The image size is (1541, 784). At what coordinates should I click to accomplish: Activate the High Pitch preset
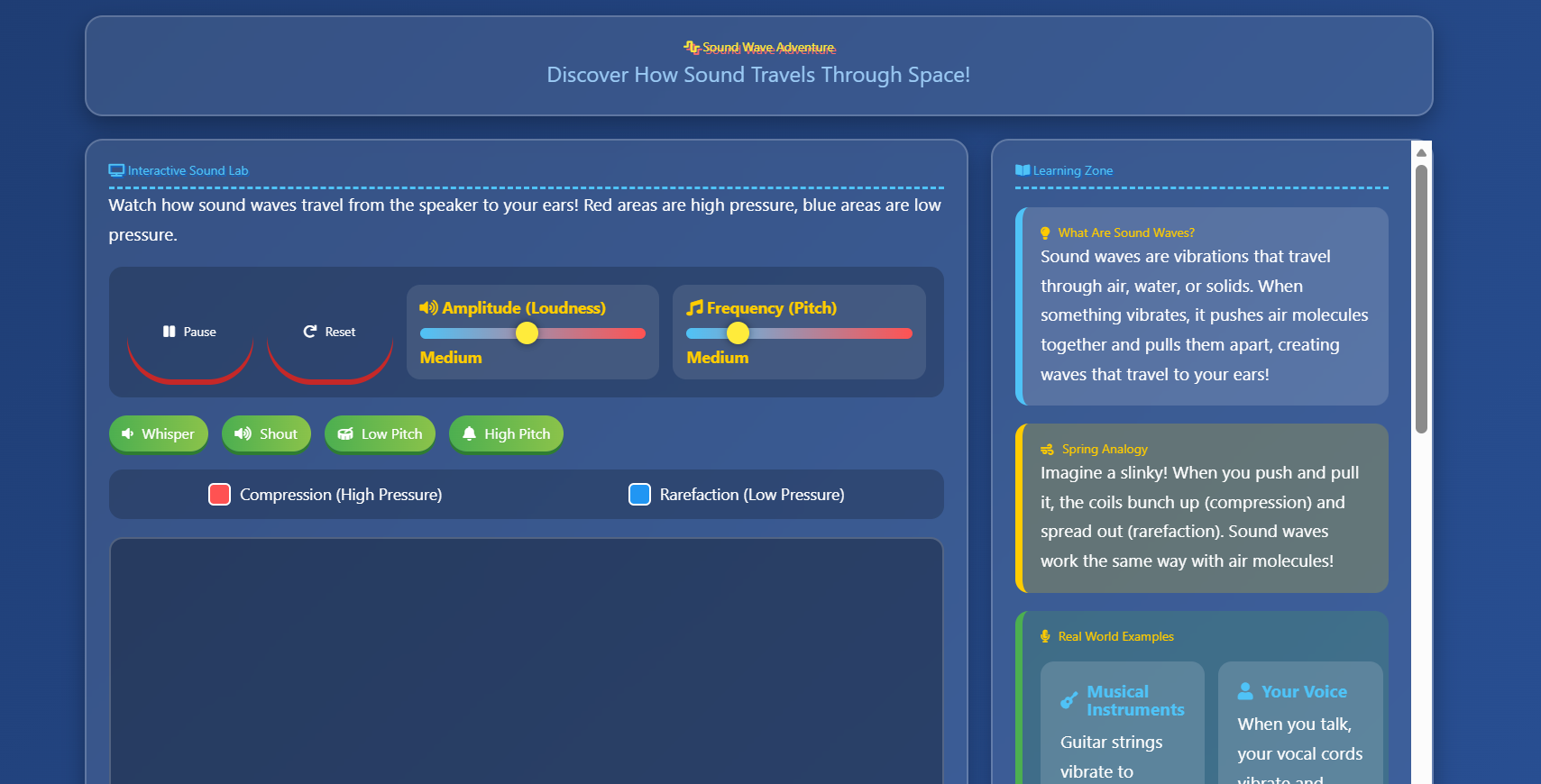[506, 434]
